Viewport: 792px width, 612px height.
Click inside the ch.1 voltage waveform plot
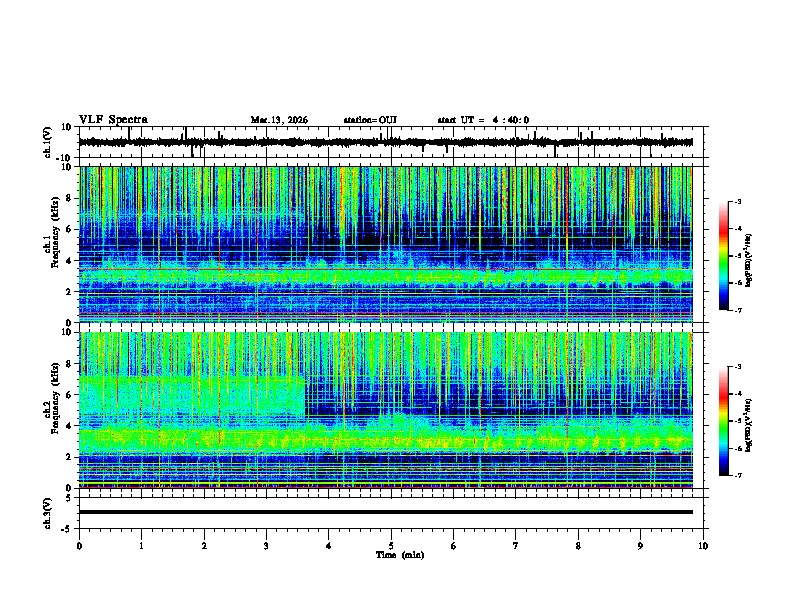pyautogui.click(x=391, y=142)
